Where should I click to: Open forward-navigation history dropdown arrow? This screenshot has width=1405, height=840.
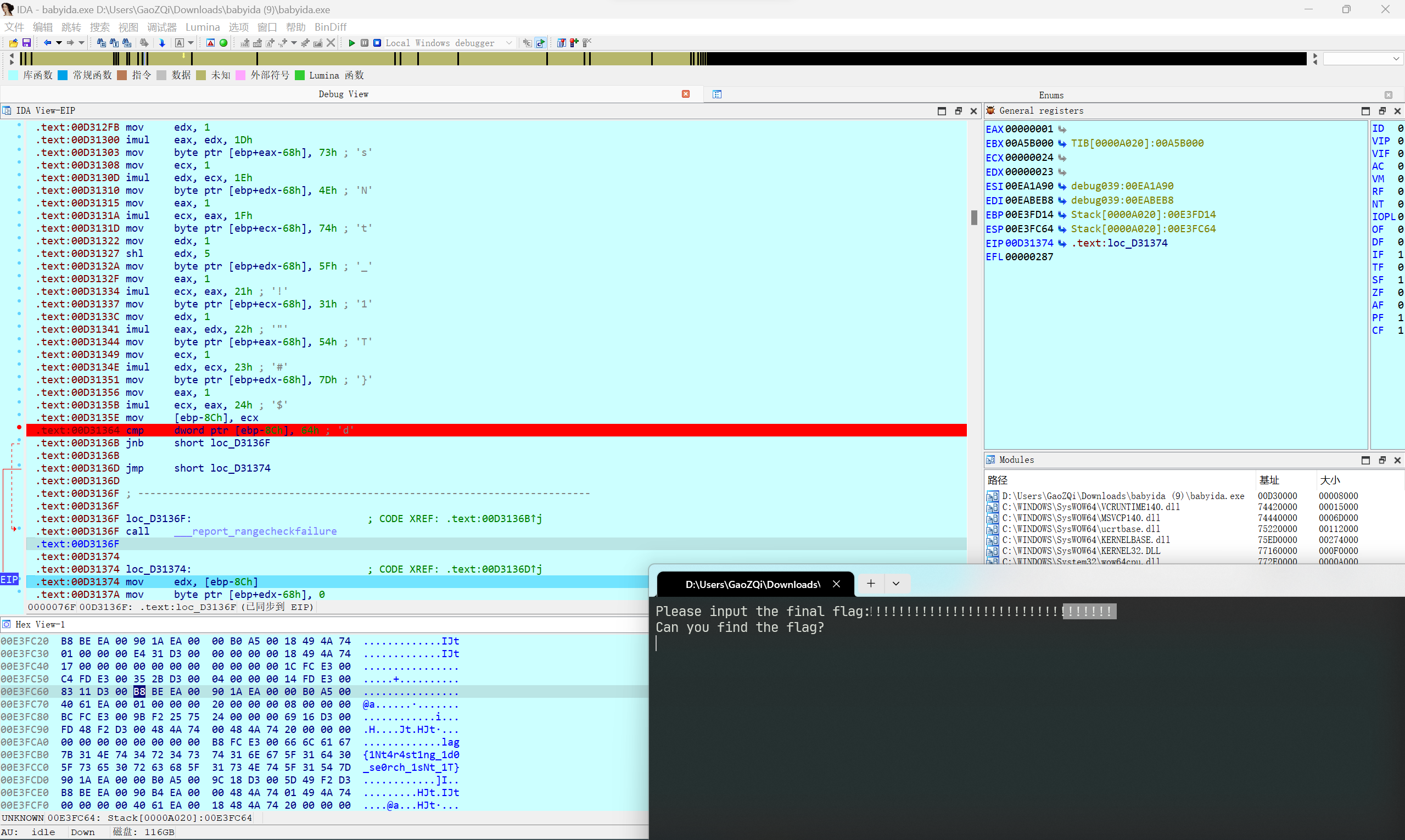(81, 43)
